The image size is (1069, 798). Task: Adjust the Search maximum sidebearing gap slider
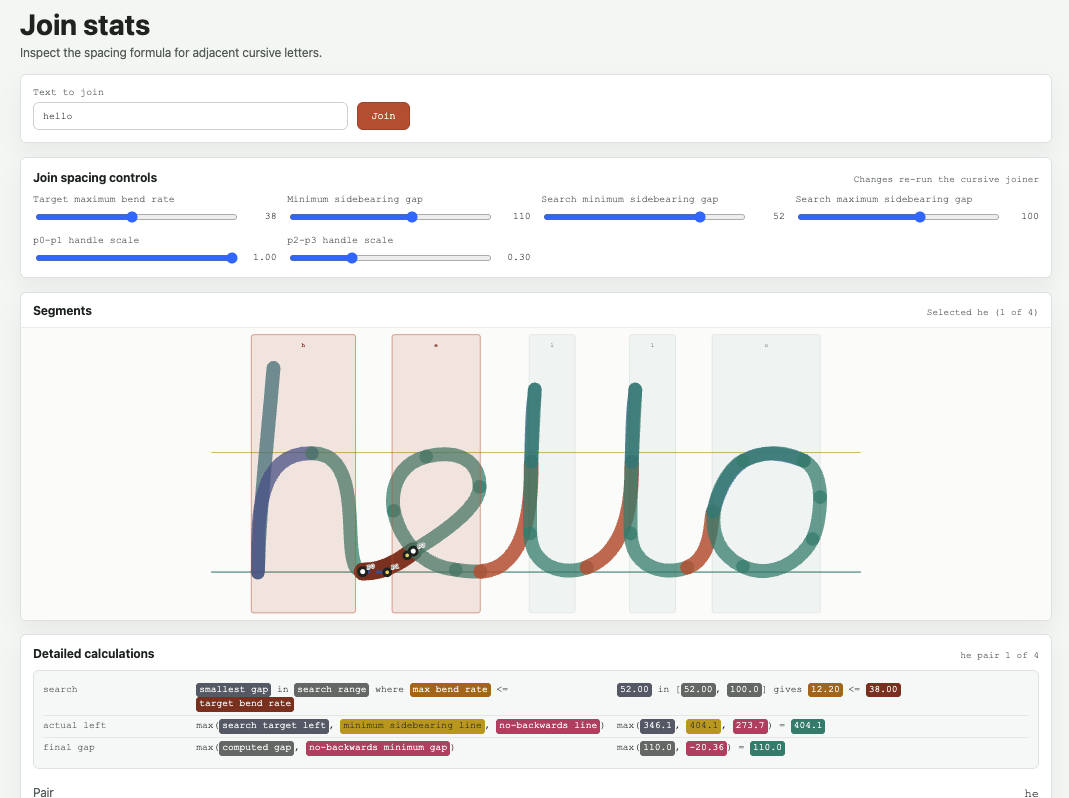(899, 217)
